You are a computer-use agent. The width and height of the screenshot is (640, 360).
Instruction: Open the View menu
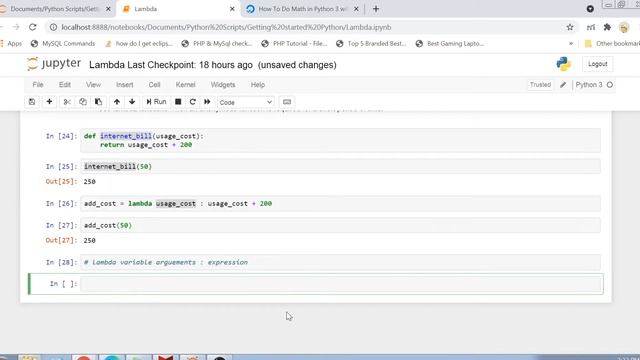tap(93, 84)
